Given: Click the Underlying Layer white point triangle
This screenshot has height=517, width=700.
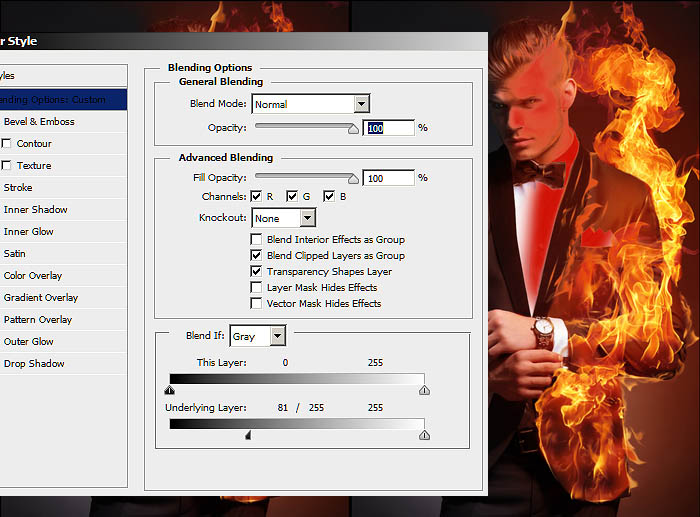Looking at the screenshot, I should [x=424, y=435].
